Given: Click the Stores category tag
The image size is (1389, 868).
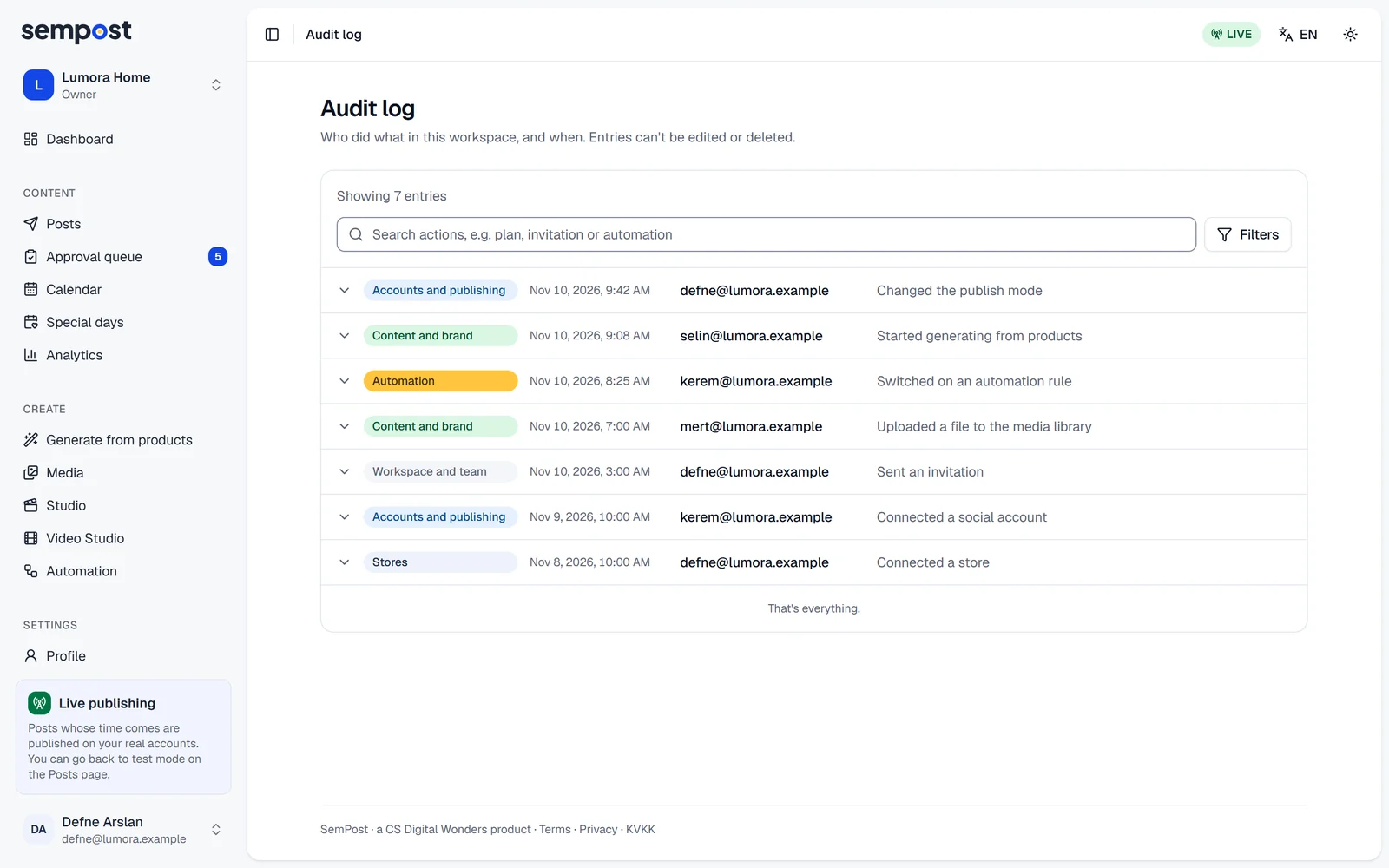Looking at the screenshot, I should coord(441,562).
